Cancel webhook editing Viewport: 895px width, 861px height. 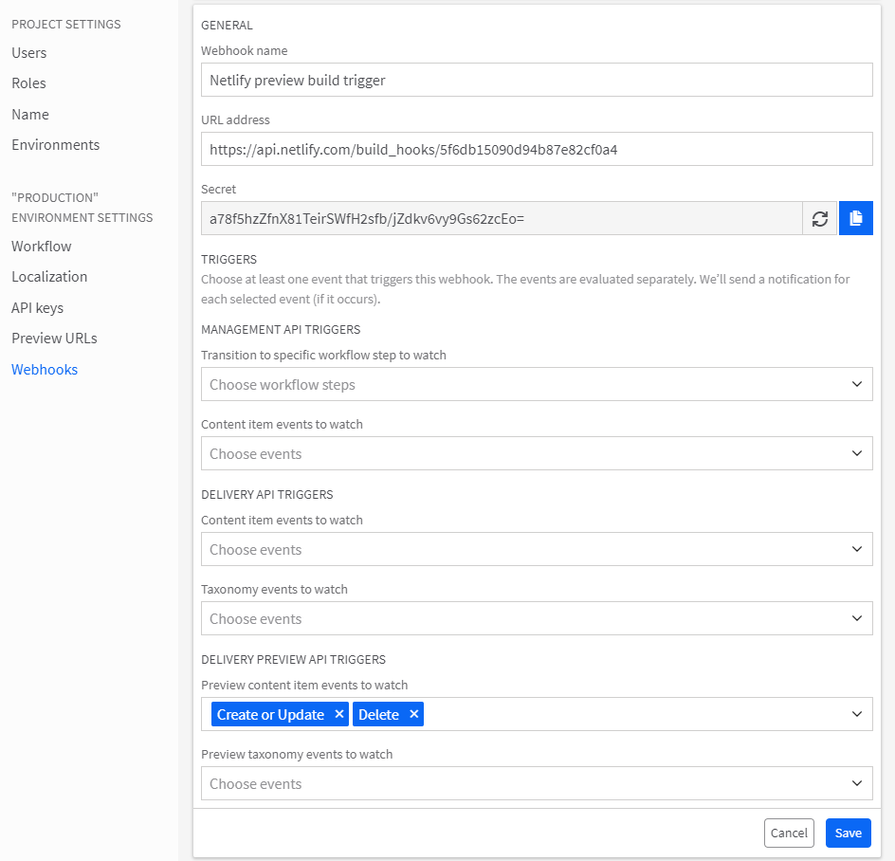pyautogui.click(x=789, y=833)
